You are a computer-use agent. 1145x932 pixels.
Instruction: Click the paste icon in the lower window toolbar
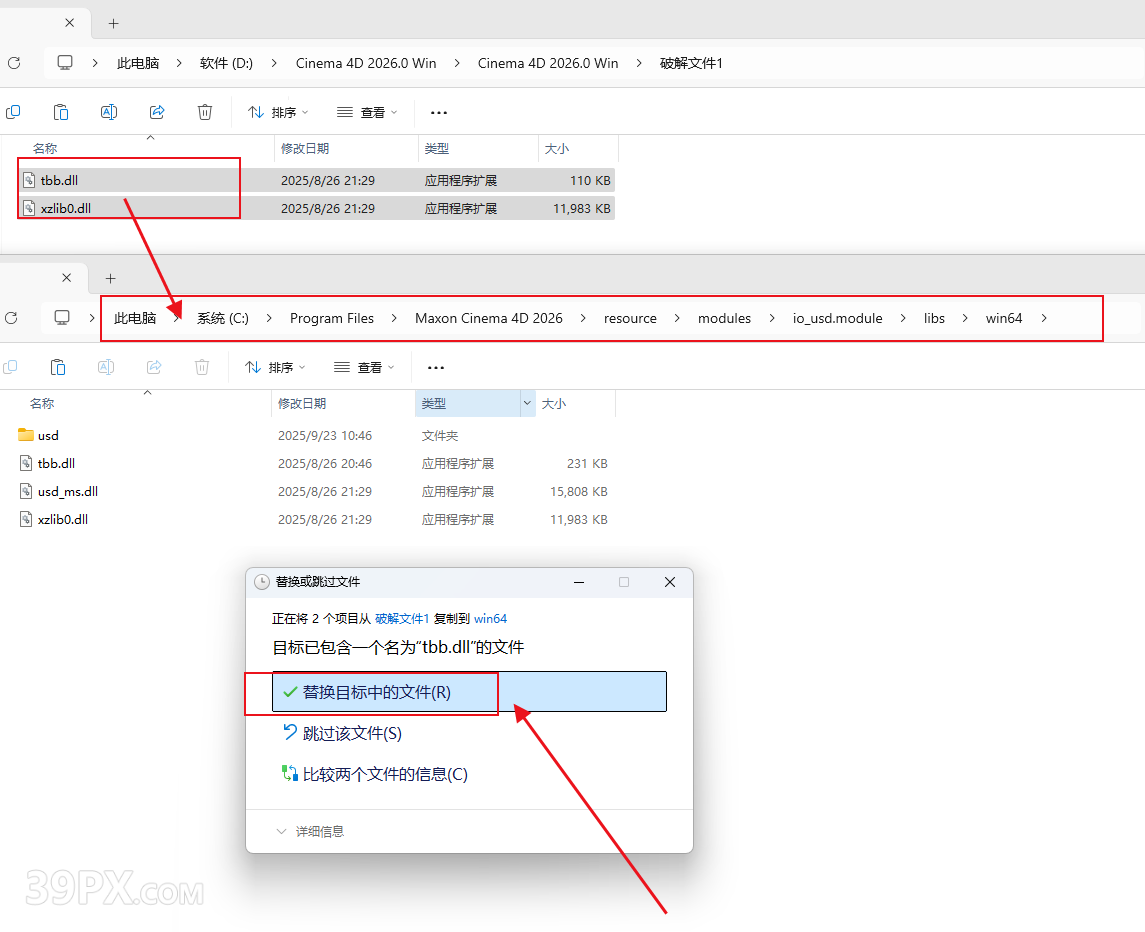tap(58, 367)
